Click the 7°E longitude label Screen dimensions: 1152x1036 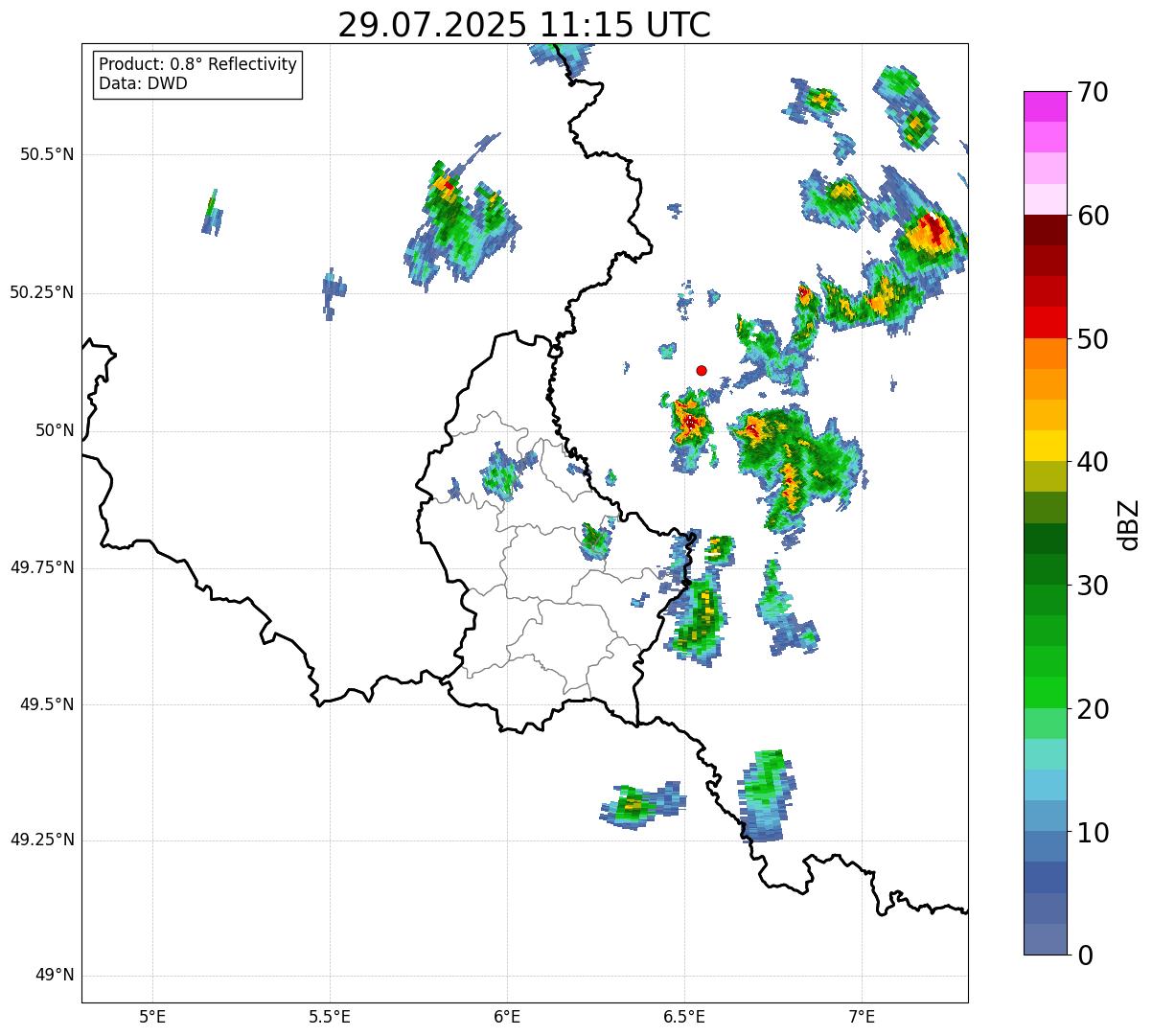pos(862,1017)
